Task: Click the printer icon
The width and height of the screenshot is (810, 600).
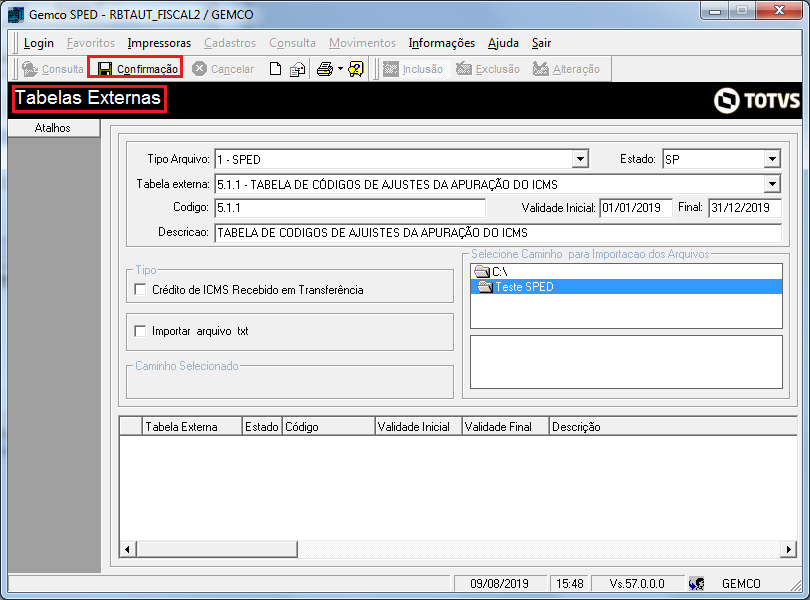Action: click(x=325, y=69)
